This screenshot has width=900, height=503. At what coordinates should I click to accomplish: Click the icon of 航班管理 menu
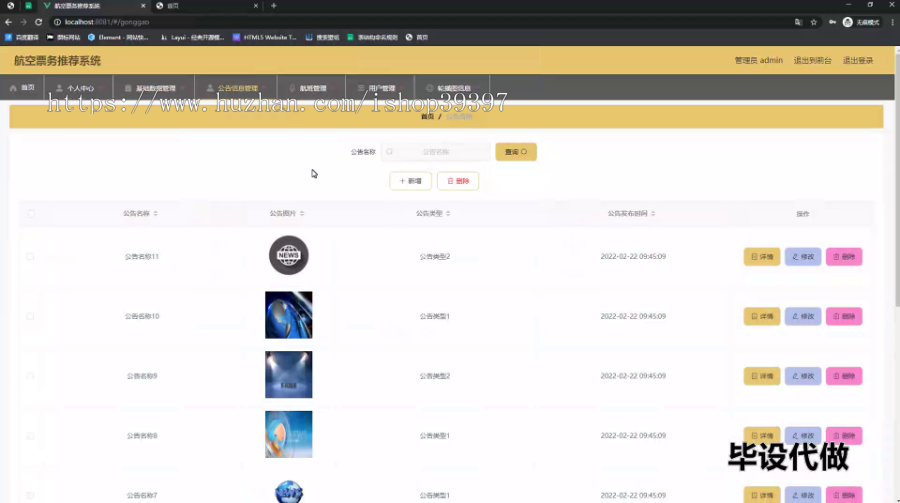click(292, 88)
